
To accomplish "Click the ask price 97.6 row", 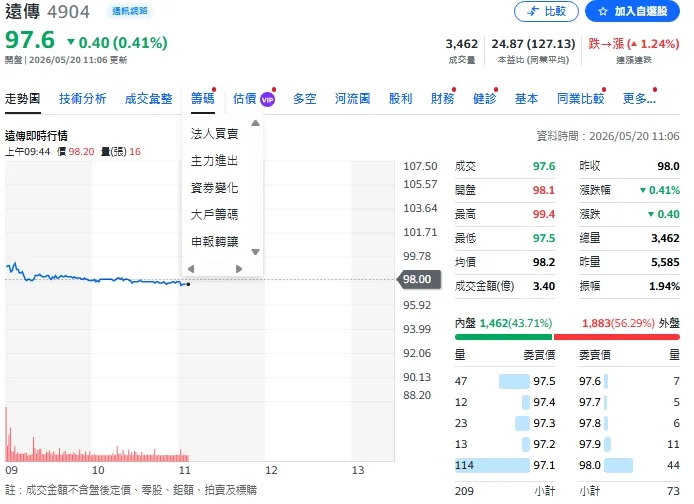I will tap(629, 381).
